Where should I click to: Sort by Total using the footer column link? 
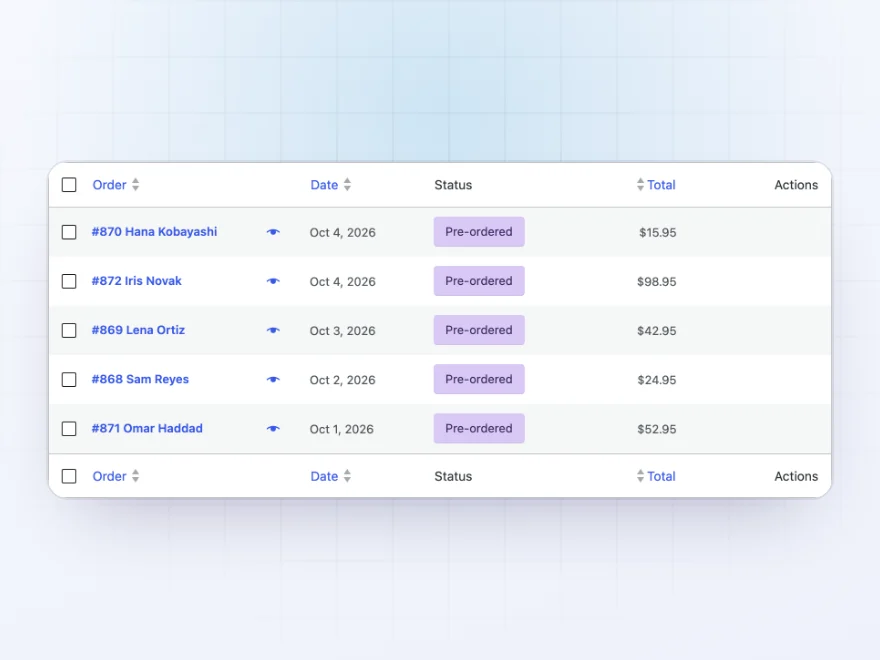click(x=656, y=476)
